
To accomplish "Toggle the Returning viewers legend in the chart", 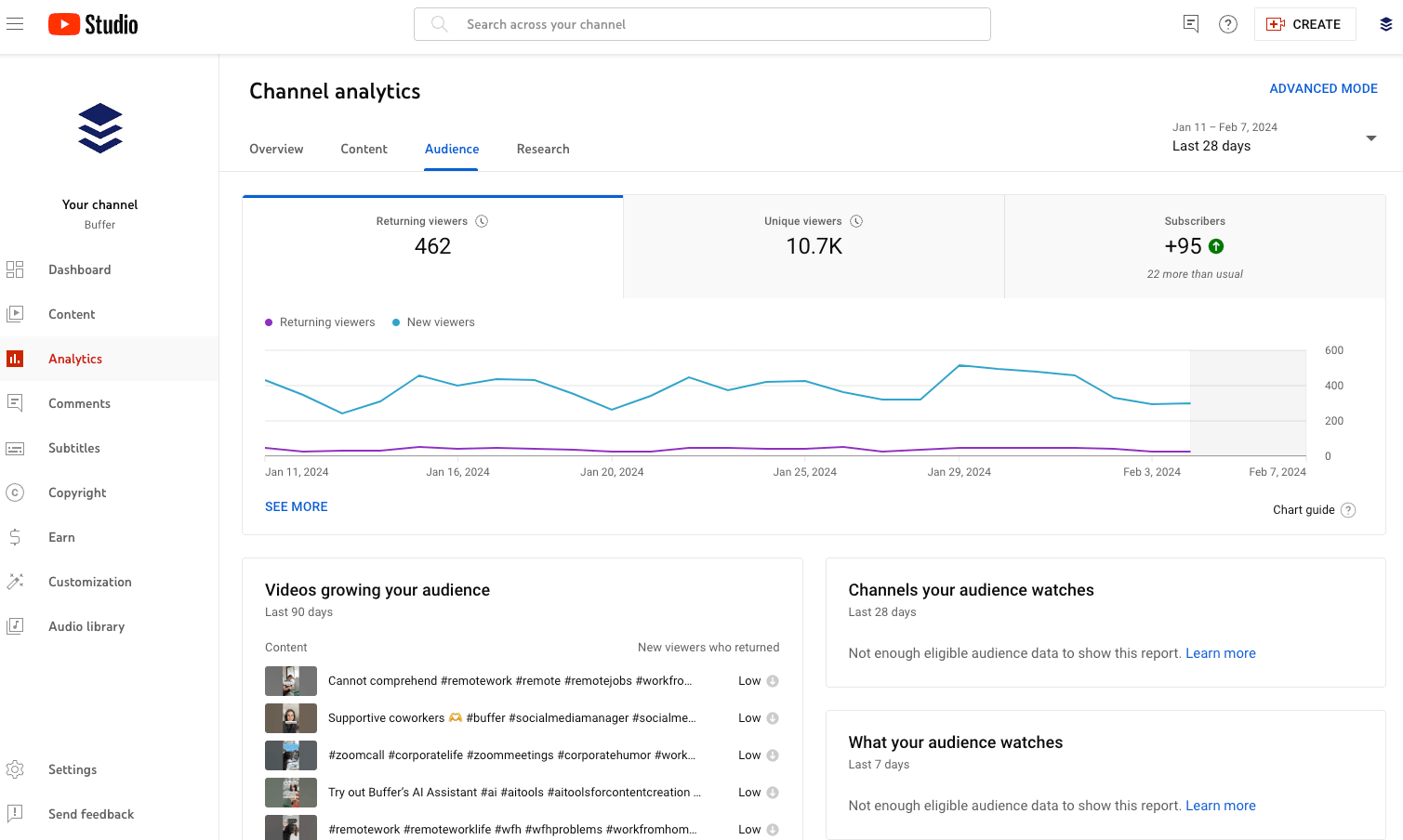I will coord(320,322).
